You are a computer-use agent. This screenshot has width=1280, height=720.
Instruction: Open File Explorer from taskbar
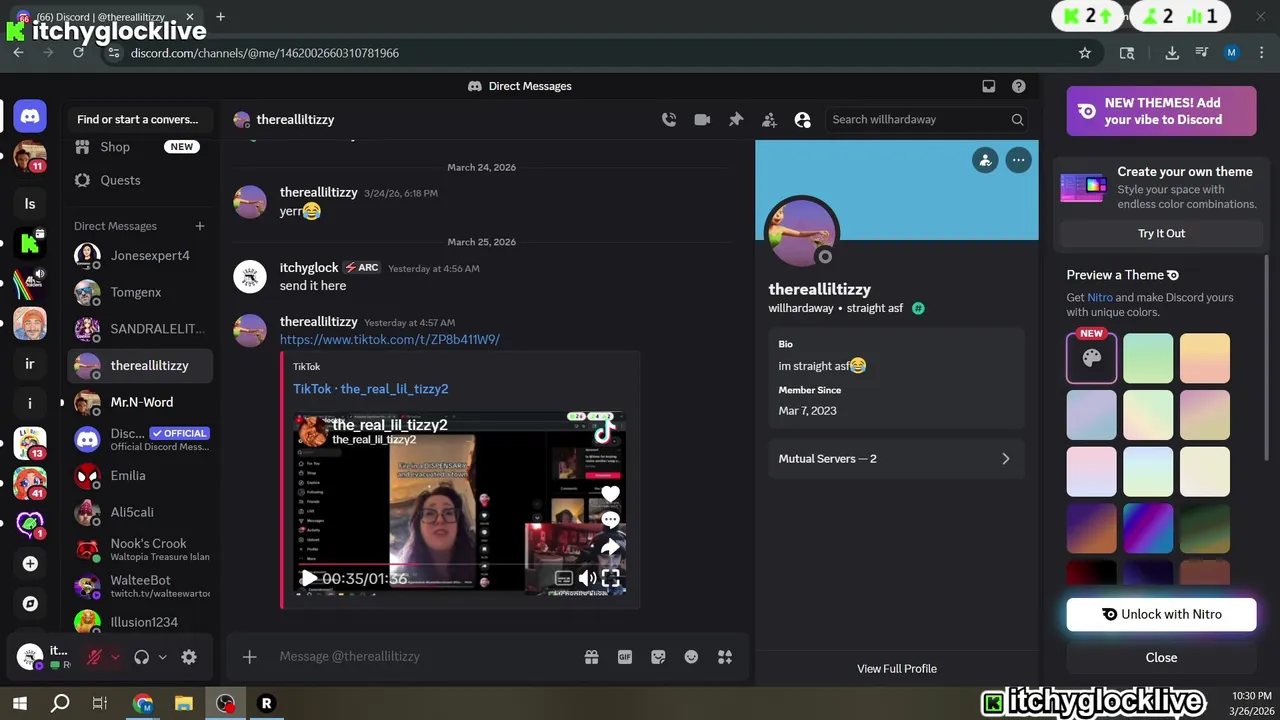(185, 703)
